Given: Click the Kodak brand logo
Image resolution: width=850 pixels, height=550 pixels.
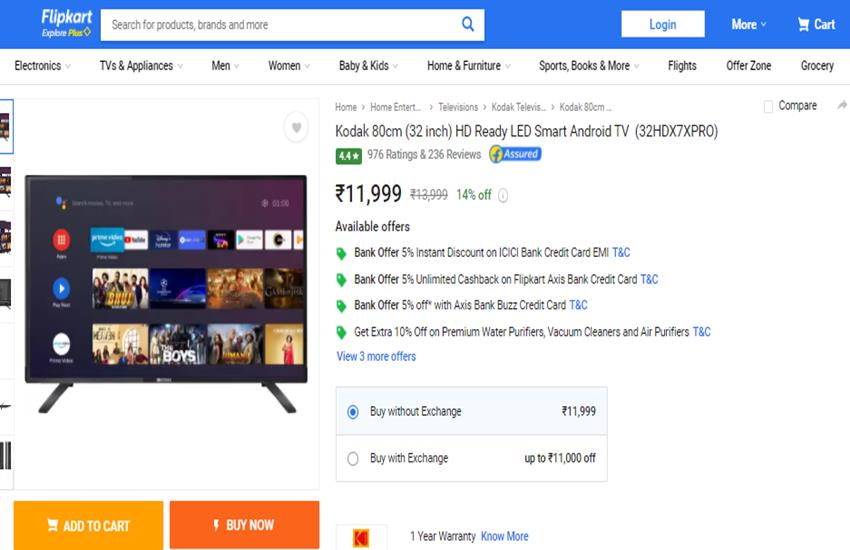Looking at the screenshot, I should click(x=361, y=538).
